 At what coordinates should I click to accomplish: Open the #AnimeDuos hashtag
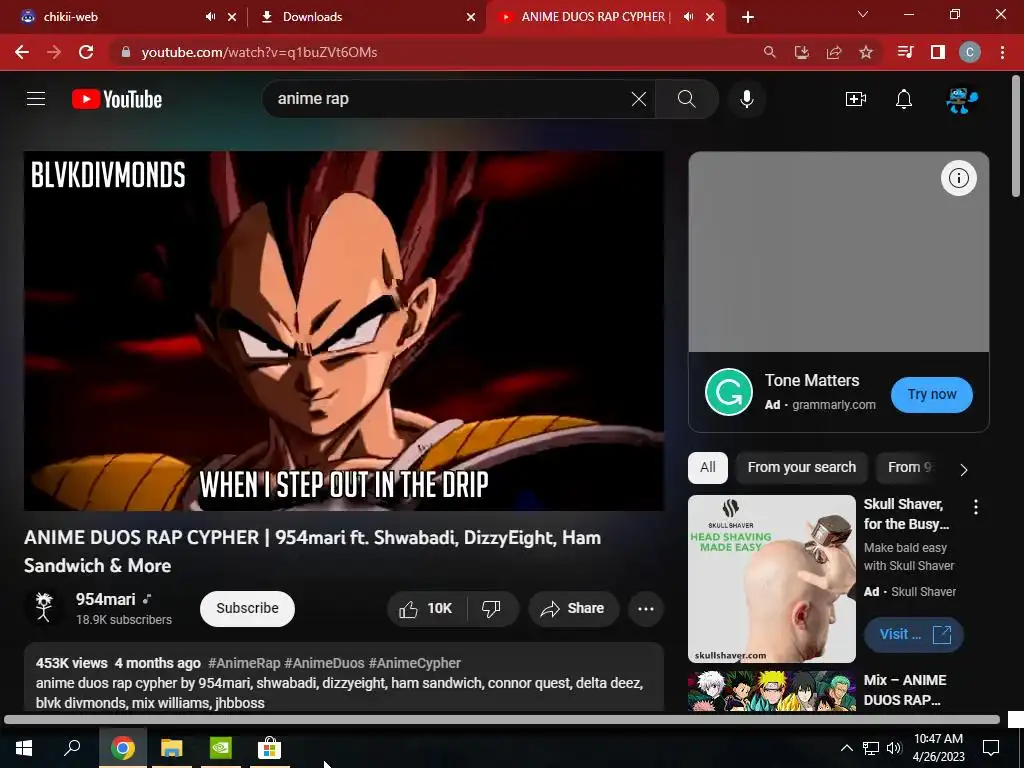click(324, 663)
